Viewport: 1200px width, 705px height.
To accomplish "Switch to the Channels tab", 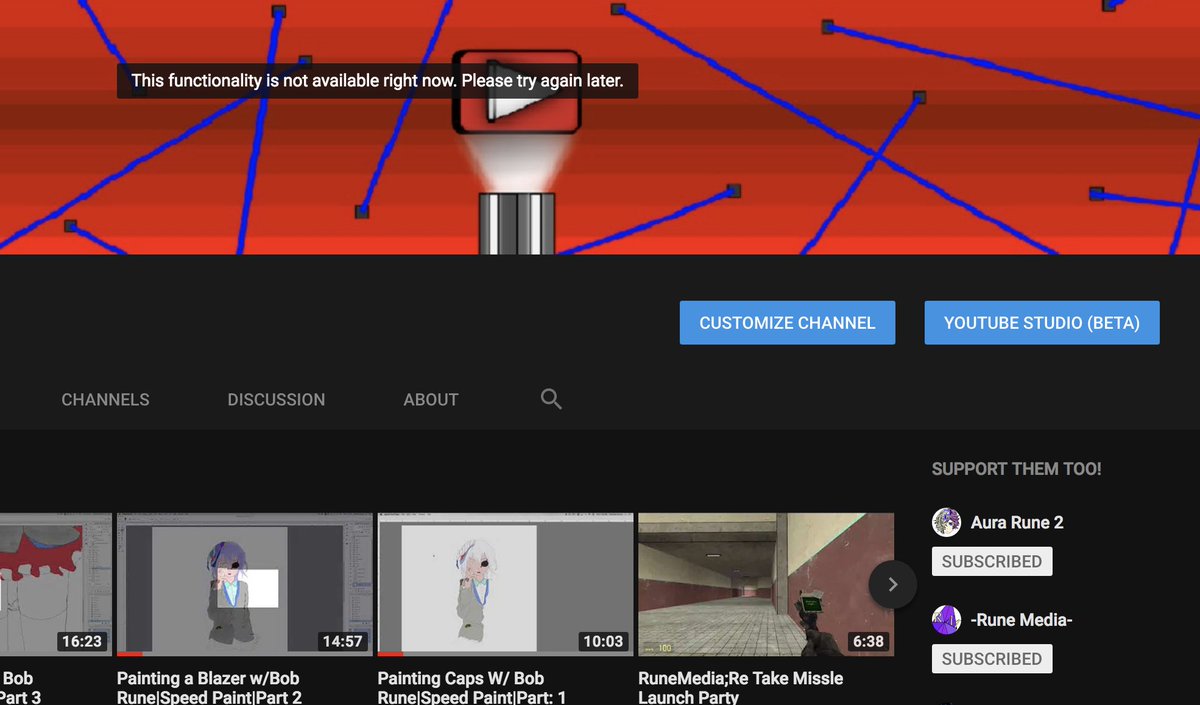I will [105, 399].
